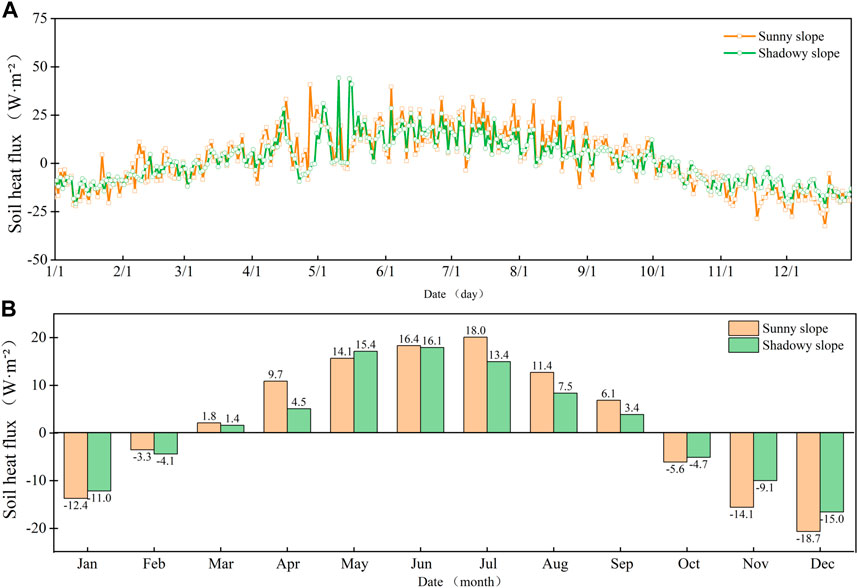The image size is (858, 588).
Task: Click the '12/1' date tick label
Action: (786, 271)
